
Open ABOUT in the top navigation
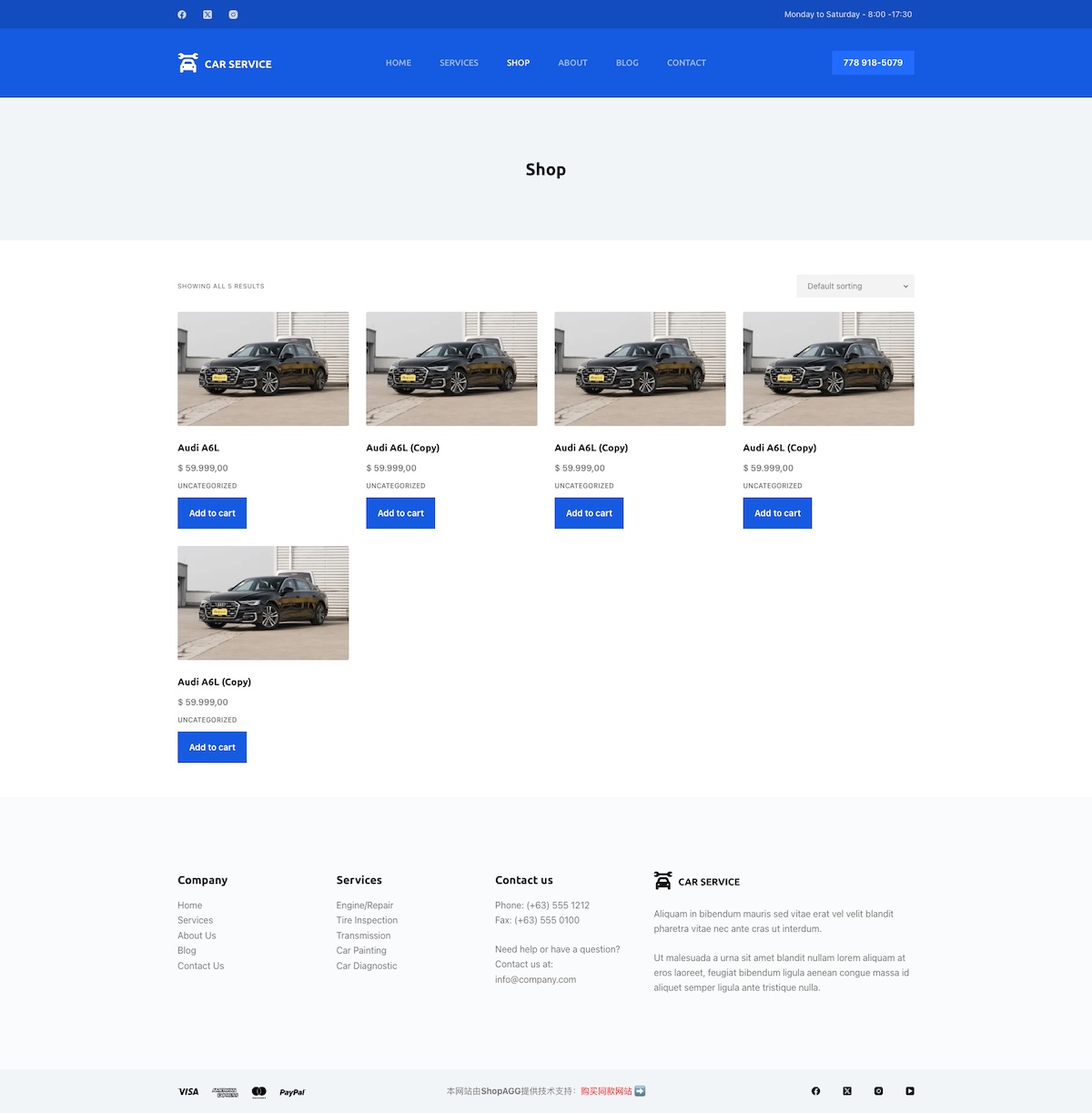pos(572,63)
